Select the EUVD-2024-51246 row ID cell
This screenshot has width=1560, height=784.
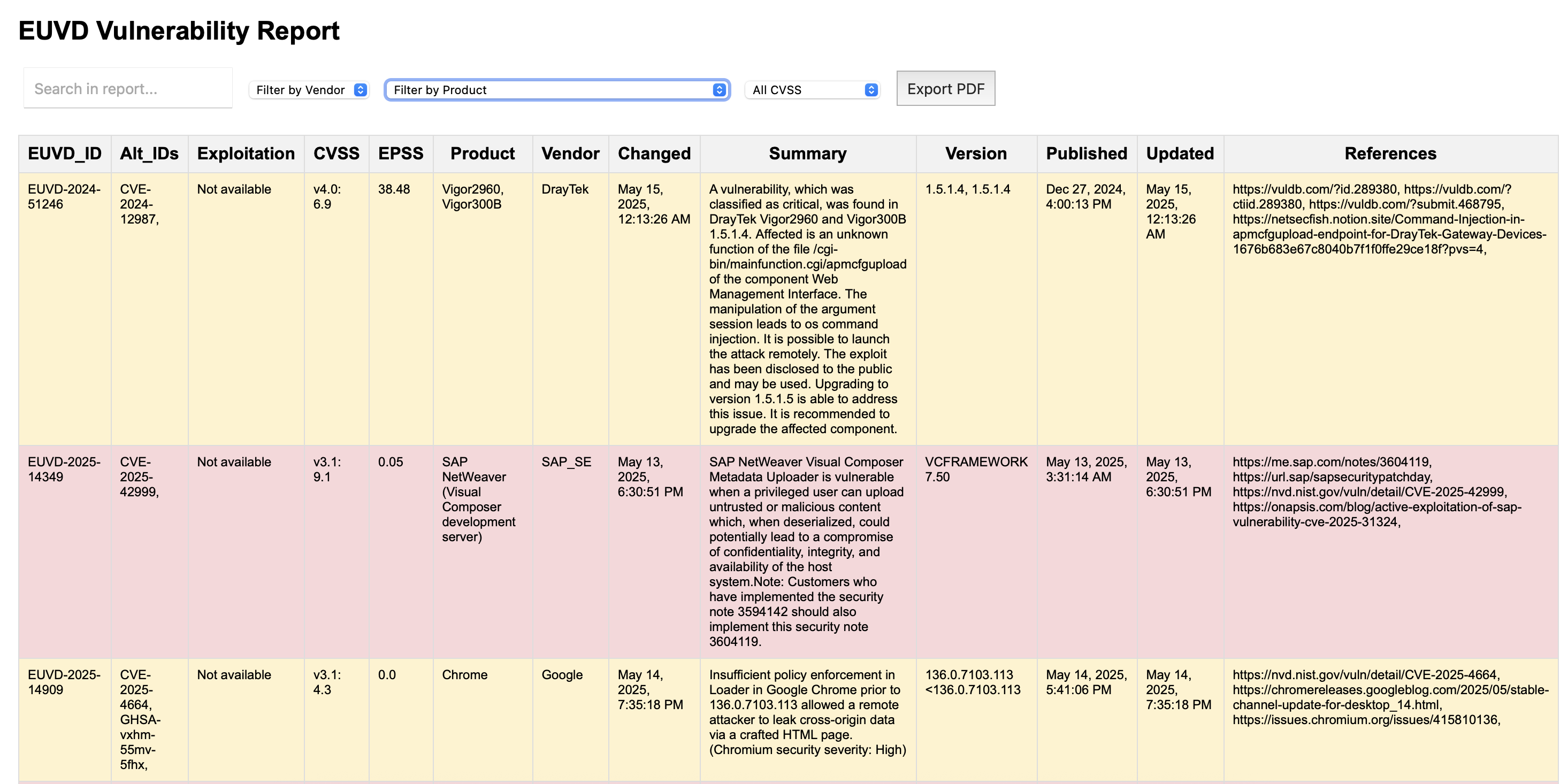coord(65,196)
